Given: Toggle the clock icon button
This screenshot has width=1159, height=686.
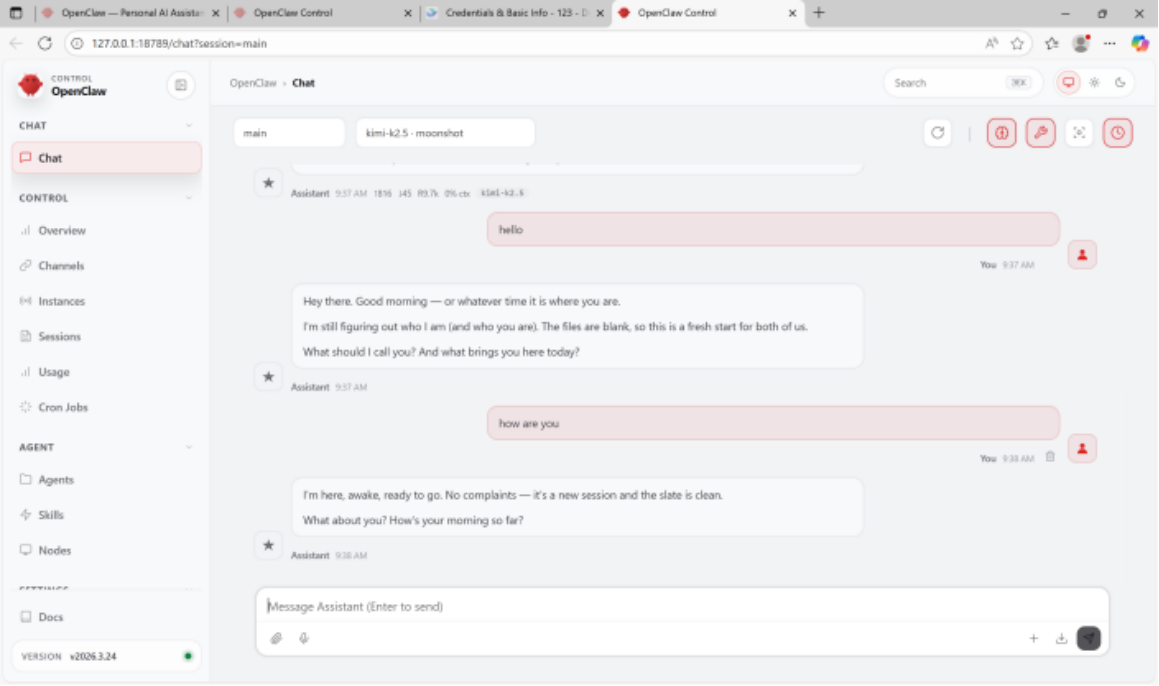Looking at the screenshot, I should point(1117,133).
